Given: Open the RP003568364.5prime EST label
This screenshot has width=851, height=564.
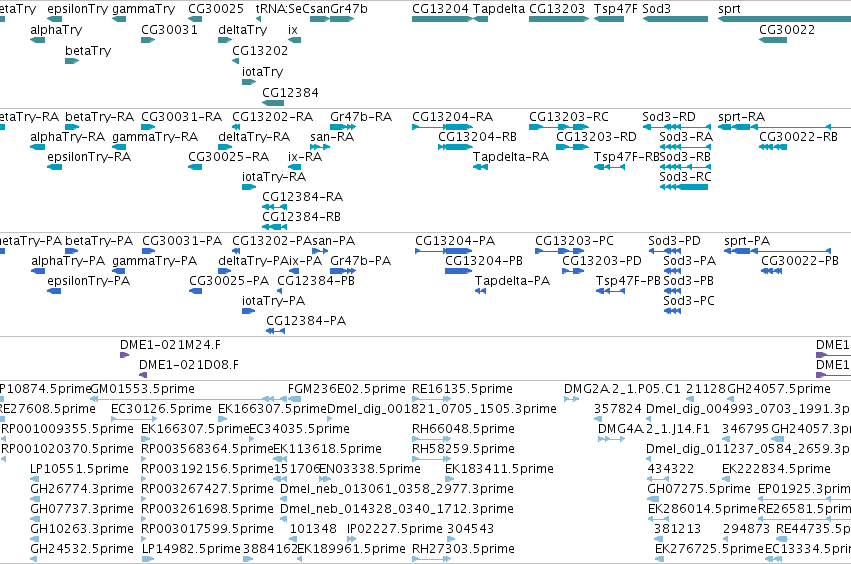Looking at the screenshot, I should tap(207, 449).
